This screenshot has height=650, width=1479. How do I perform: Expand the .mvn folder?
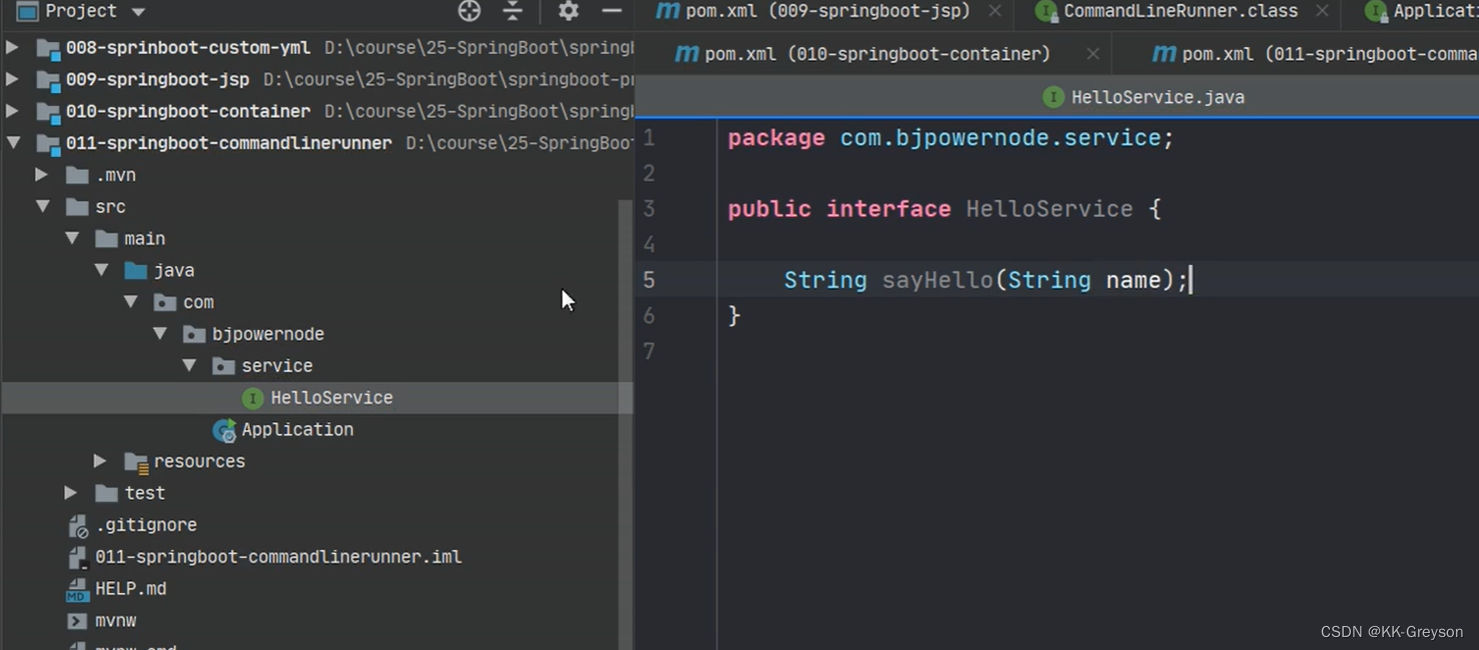[x=42, y=175]
